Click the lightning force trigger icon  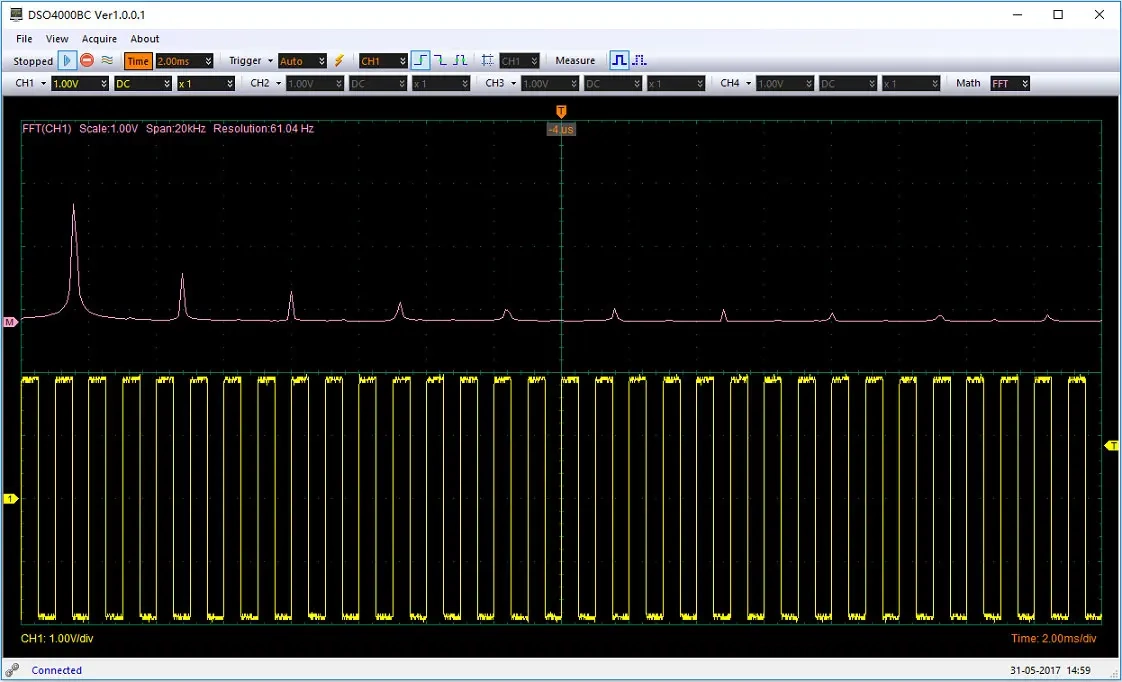(x=339, y=61)
